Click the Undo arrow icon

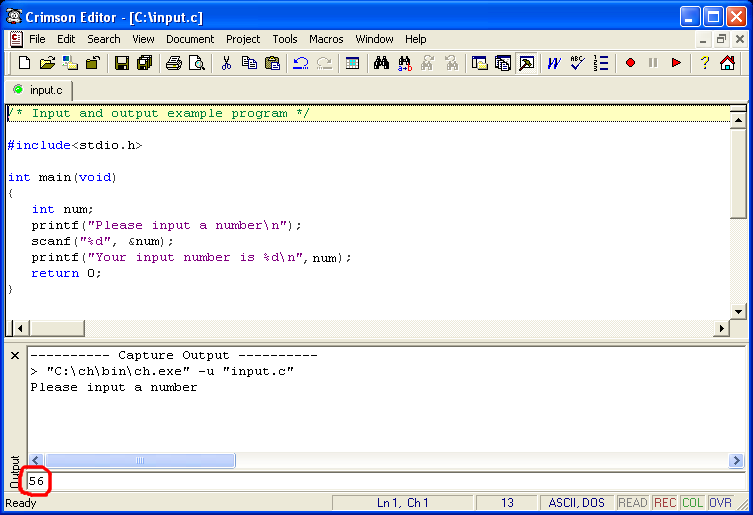click(301, 63)
